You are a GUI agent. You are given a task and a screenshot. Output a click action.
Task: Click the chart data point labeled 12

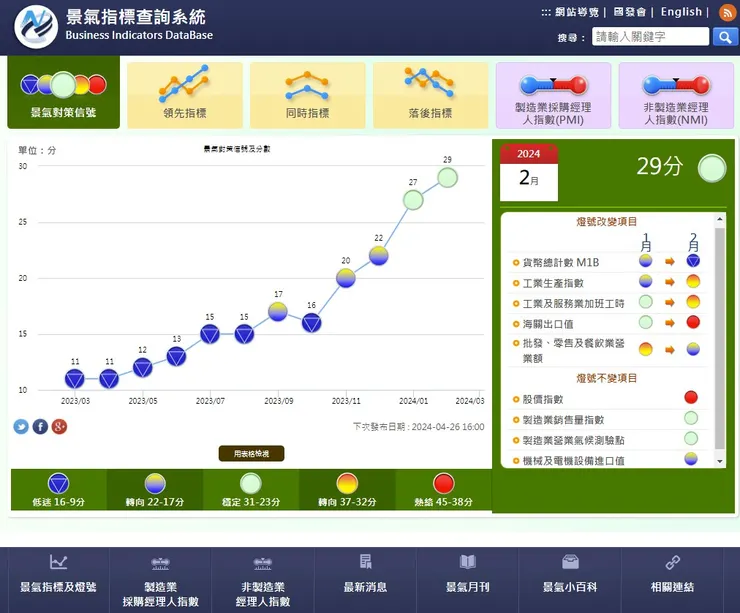point(143,368)
